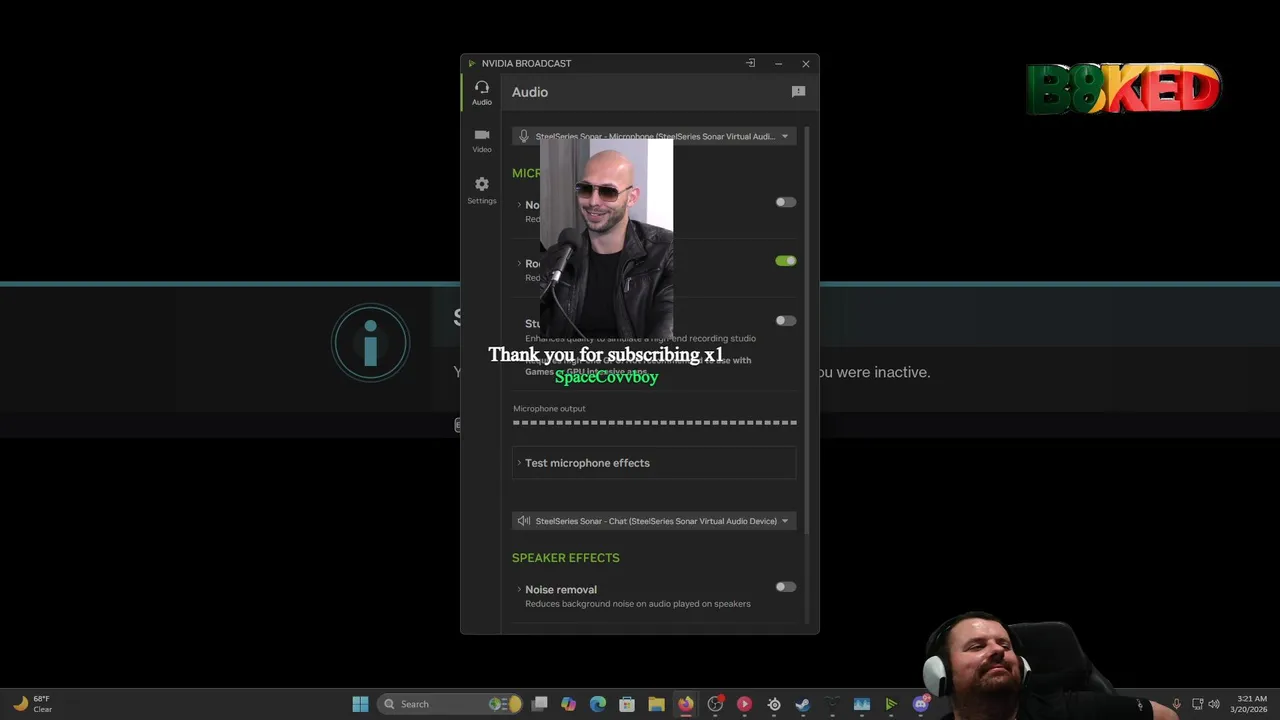The image size is (1280, 720).
Task: Close the NVIDIA Broadcast window
Action: pyautogui.click(x=806, y=63)
